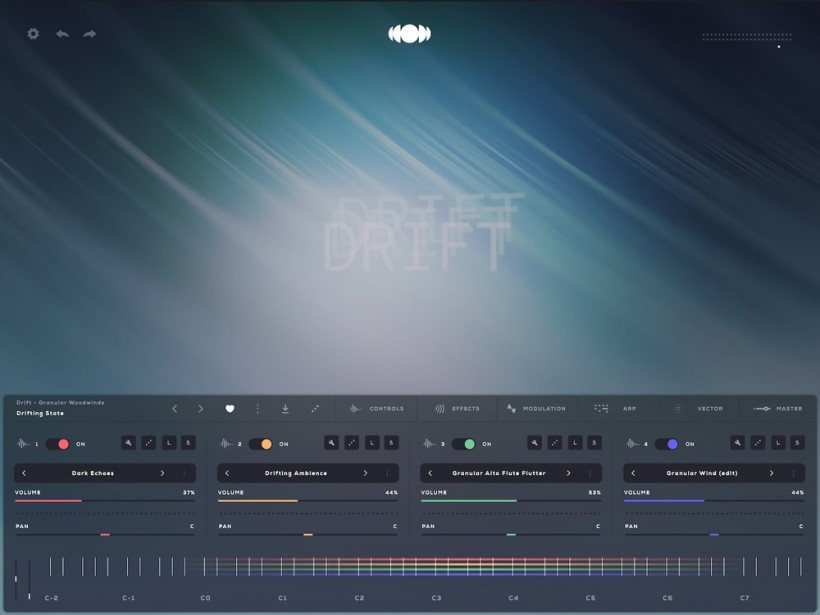Favorite the Drifting State preset
820x615 pixels.
pyautogui.click(x=230, y=408)
